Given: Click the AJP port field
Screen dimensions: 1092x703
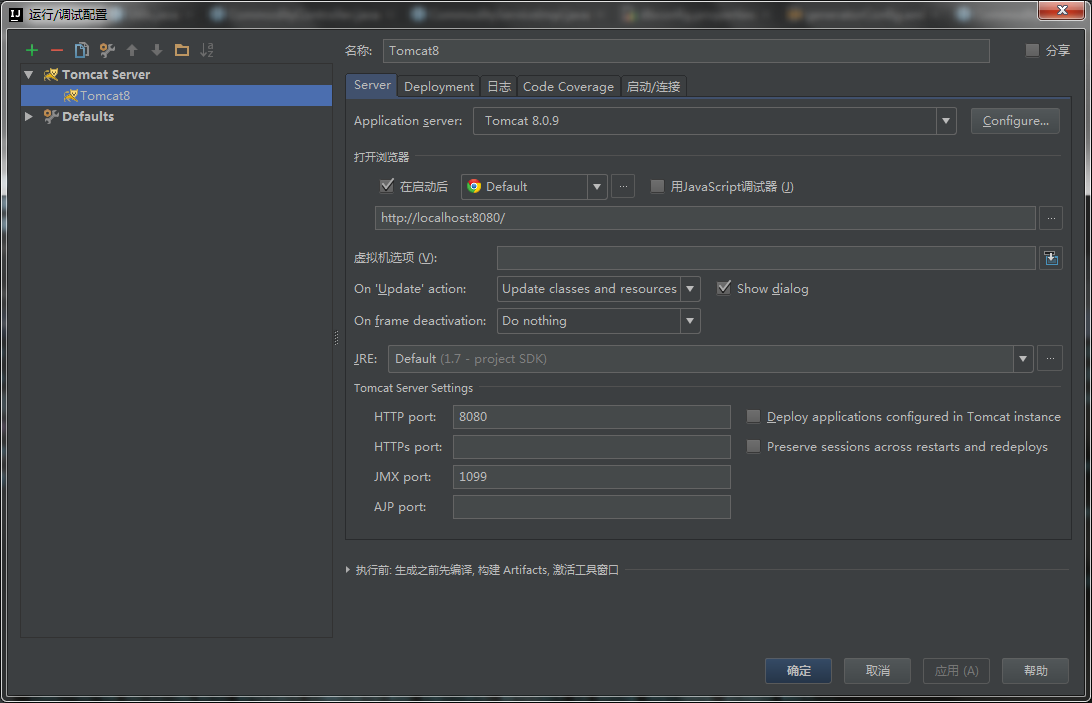Looking at the screenshot, I should (x=591, y=507).
